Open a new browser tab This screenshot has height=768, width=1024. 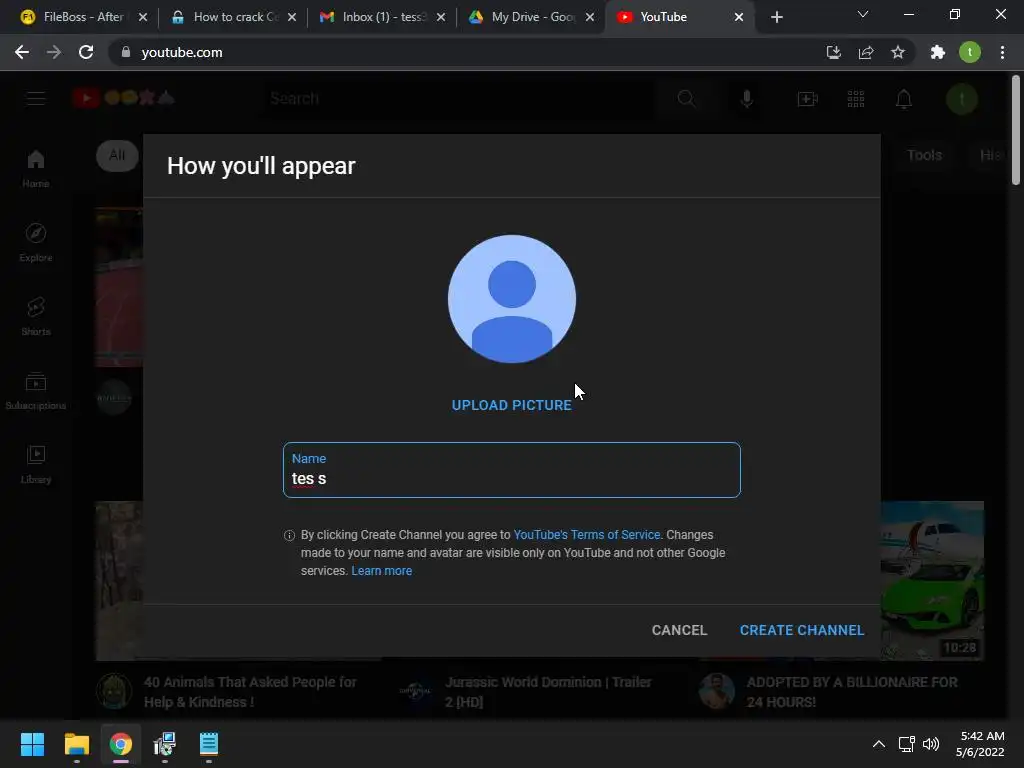(x=776, y=17)
